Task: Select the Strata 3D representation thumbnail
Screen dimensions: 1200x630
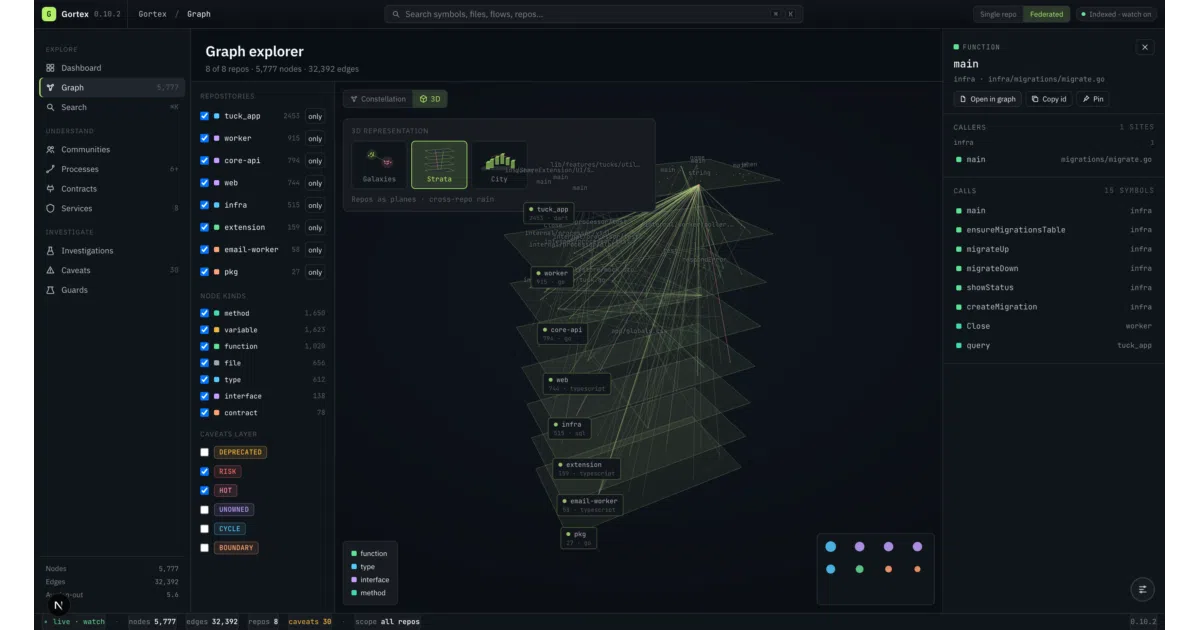Action: 439,165
